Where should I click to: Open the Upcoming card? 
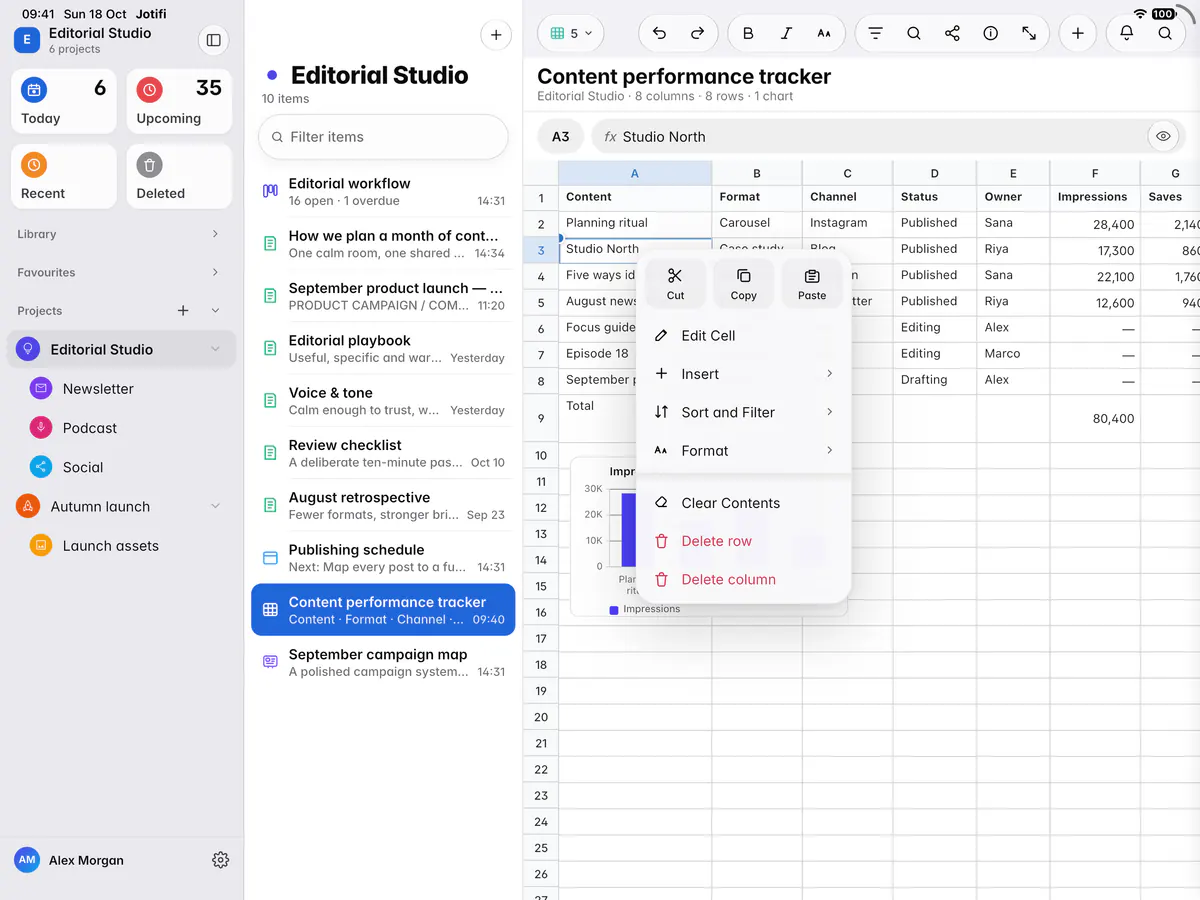pos(179,101)
